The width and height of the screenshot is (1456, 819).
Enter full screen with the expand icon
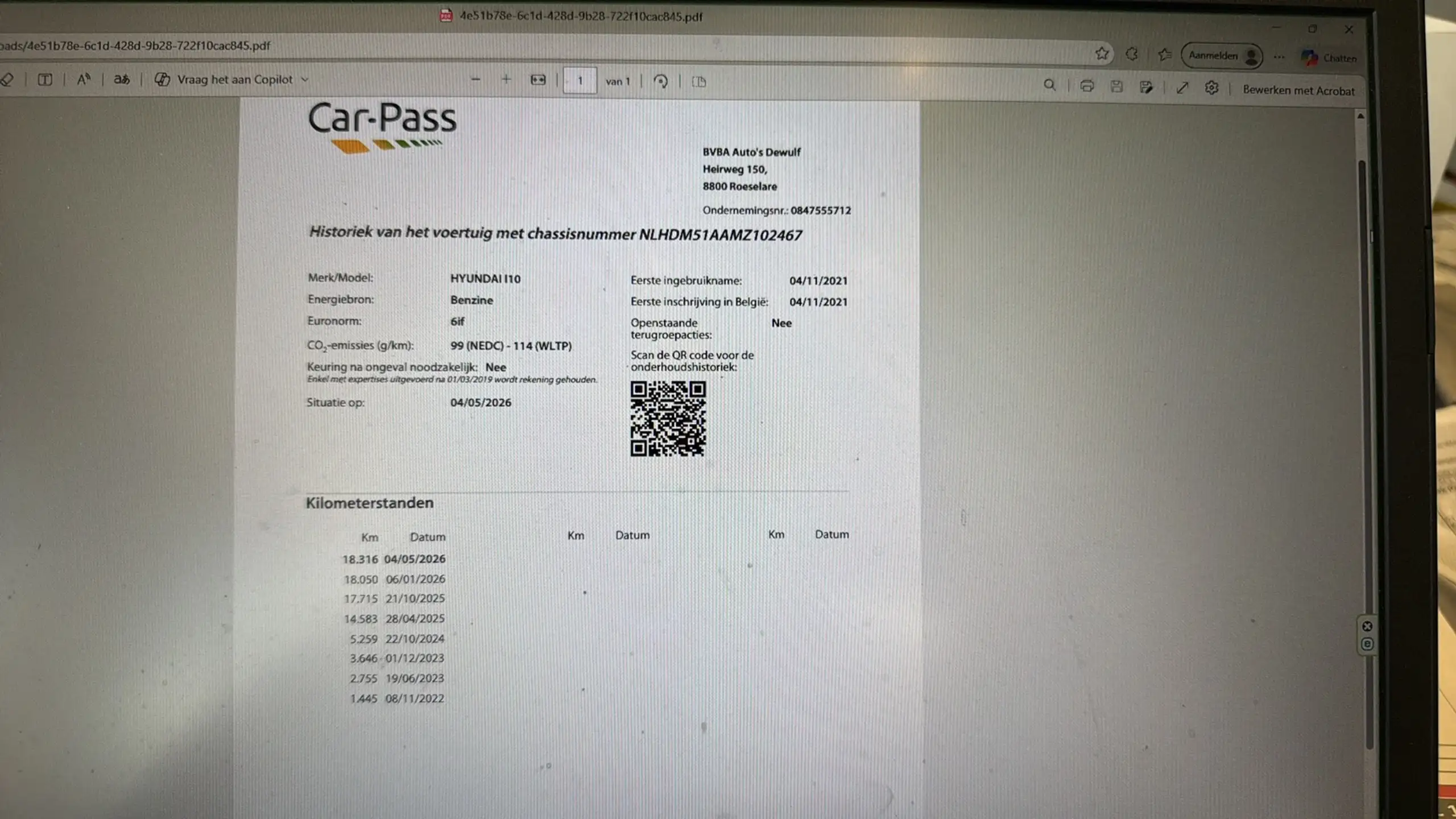[1182, 88]
